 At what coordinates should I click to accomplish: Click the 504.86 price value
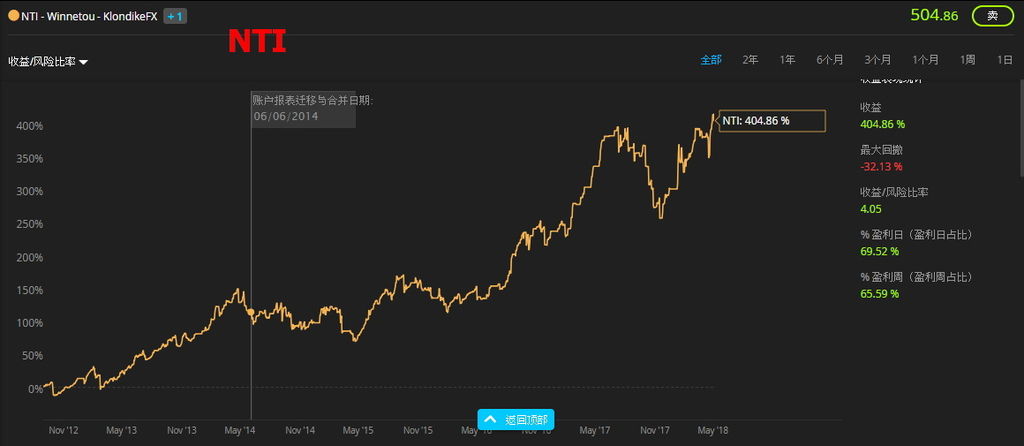[x=934, y=16]
